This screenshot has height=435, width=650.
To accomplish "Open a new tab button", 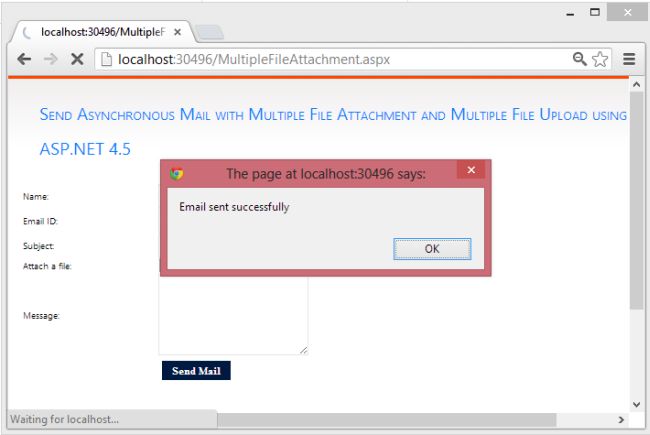I will click(x=209, y=32).
